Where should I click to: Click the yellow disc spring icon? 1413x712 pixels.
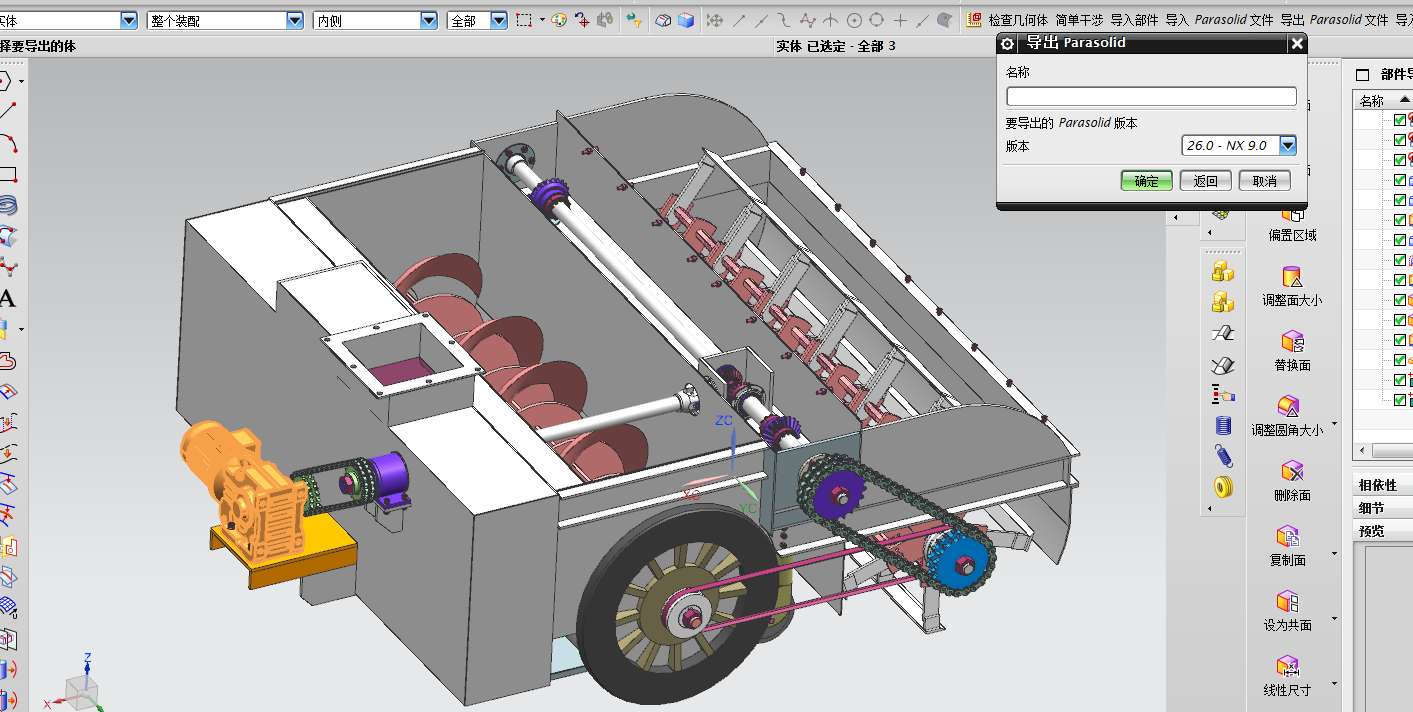(1222, 487)
